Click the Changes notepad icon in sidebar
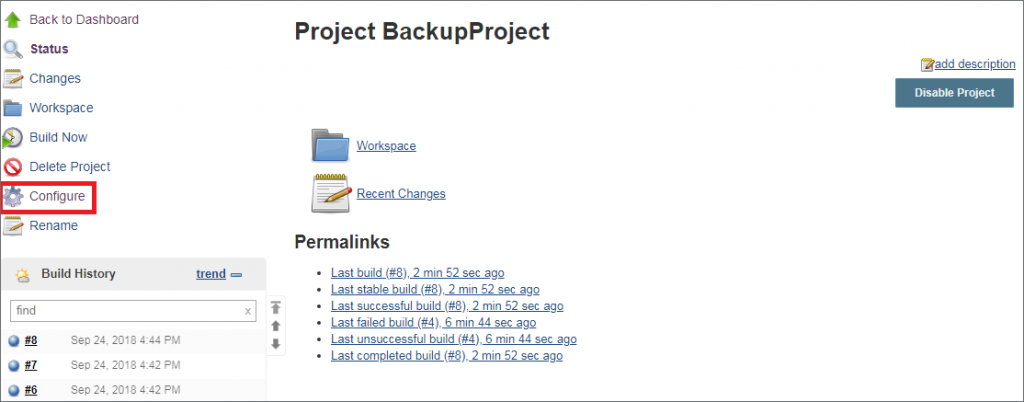The width and height of the screenshot is (1024, 402). [13, 78]
